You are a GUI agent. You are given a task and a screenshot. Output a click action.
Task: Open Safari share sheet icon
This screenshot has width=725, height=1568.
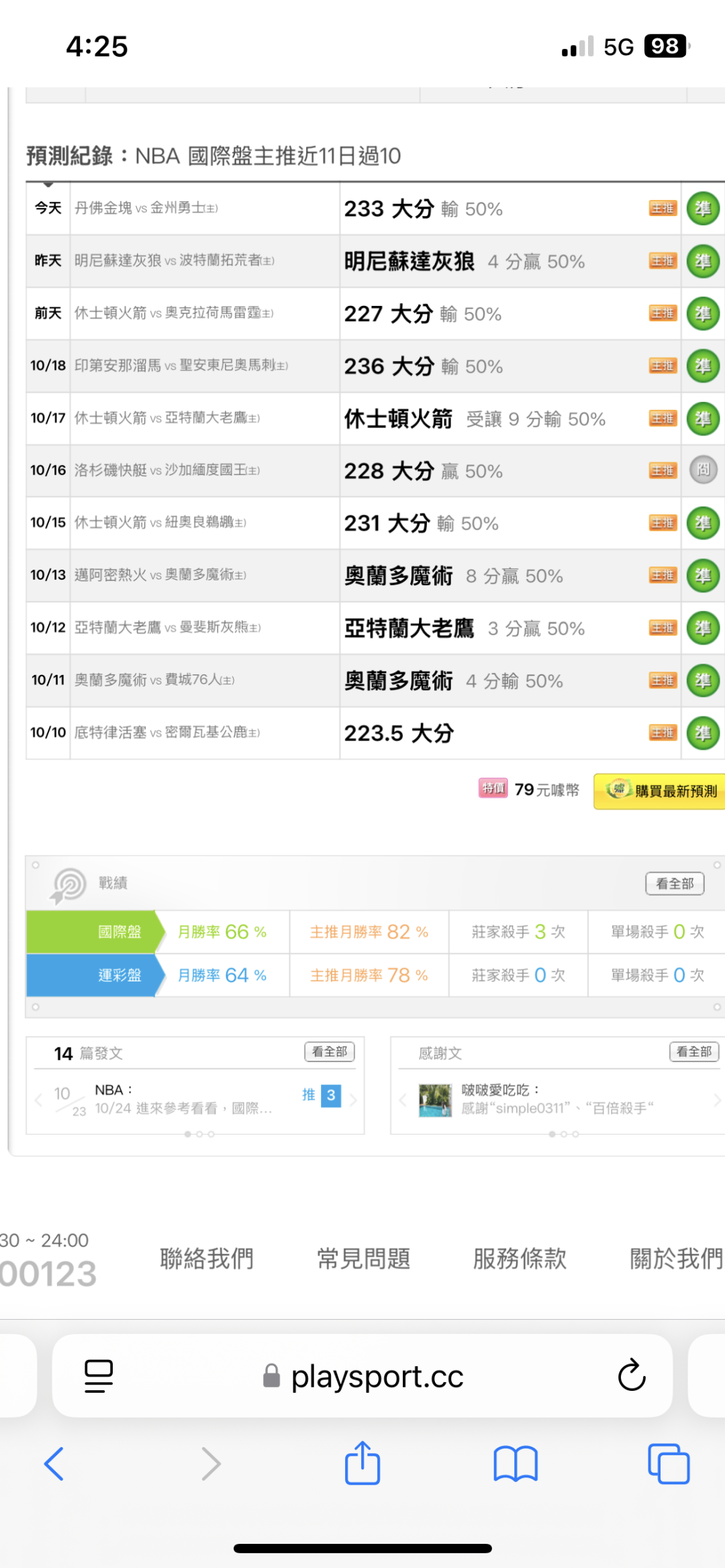[362, 1463]
